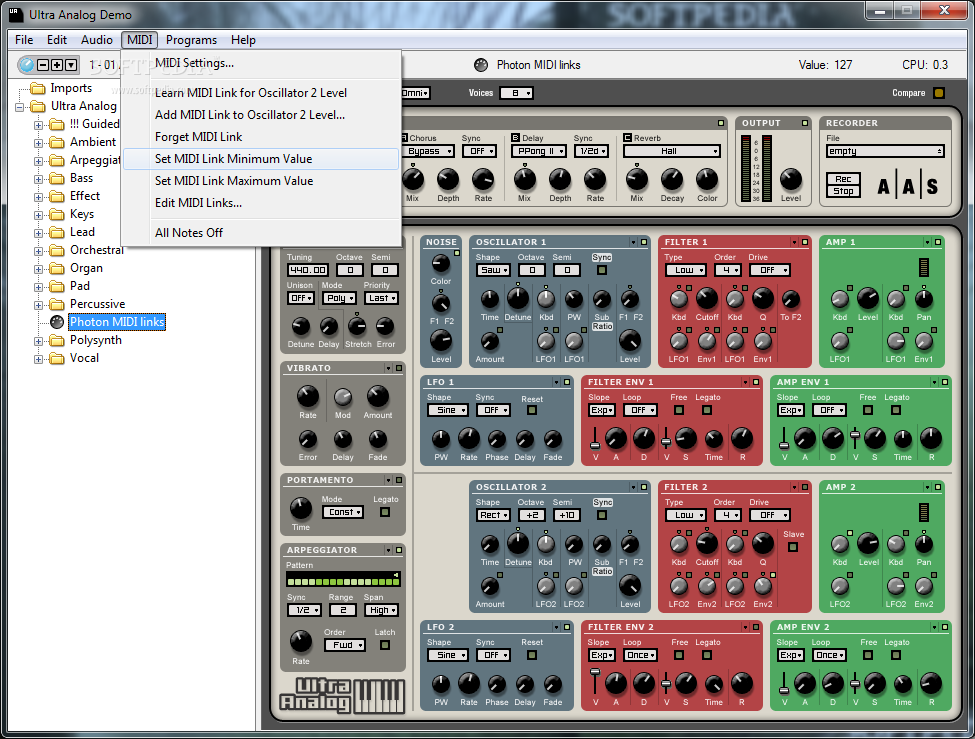Click the Arpeggiator Pattern step display
Viewport: 975px width, 739px height.
[x=343, y=580]
